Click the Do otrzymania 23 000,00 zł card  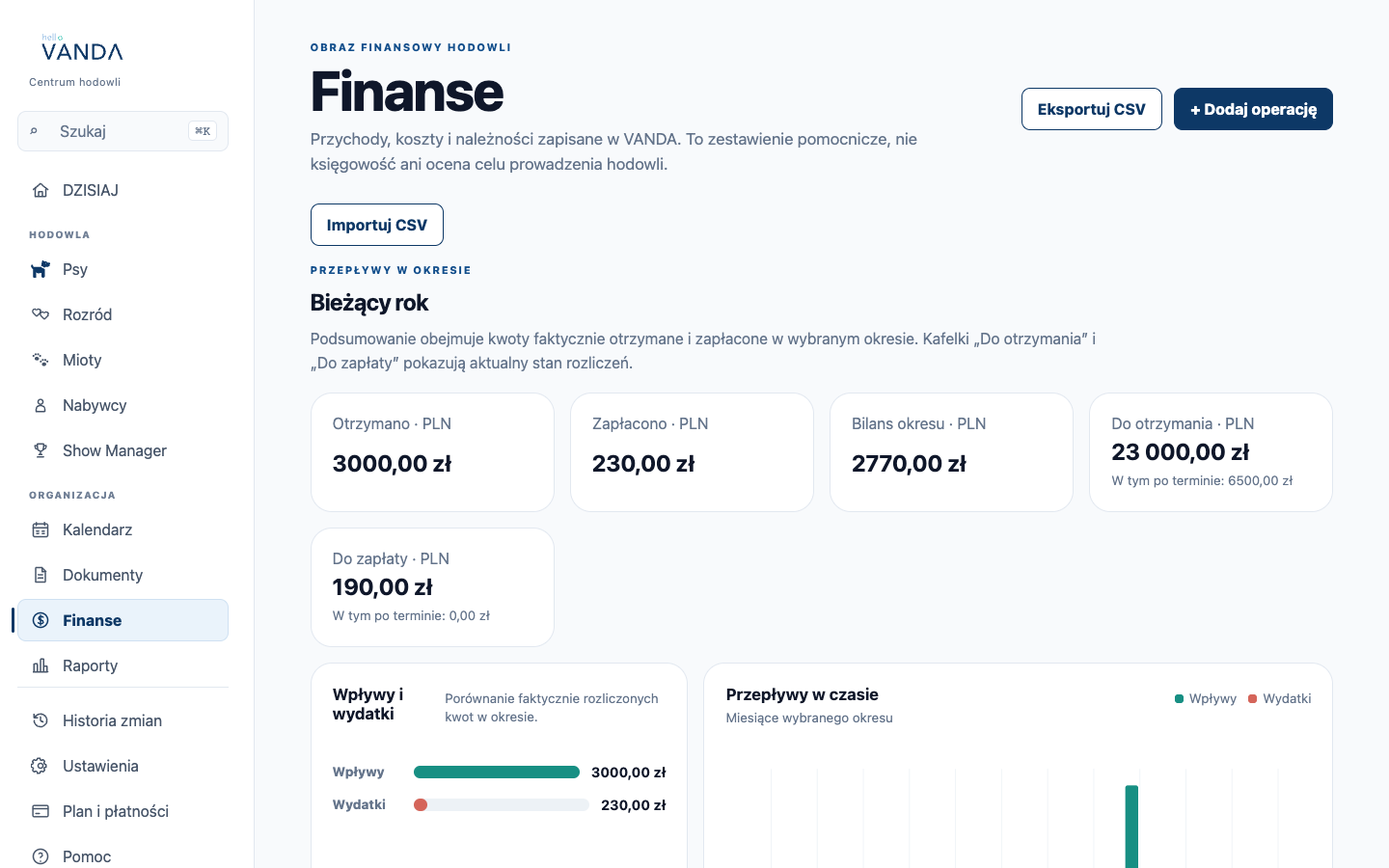pos(1211,452)
